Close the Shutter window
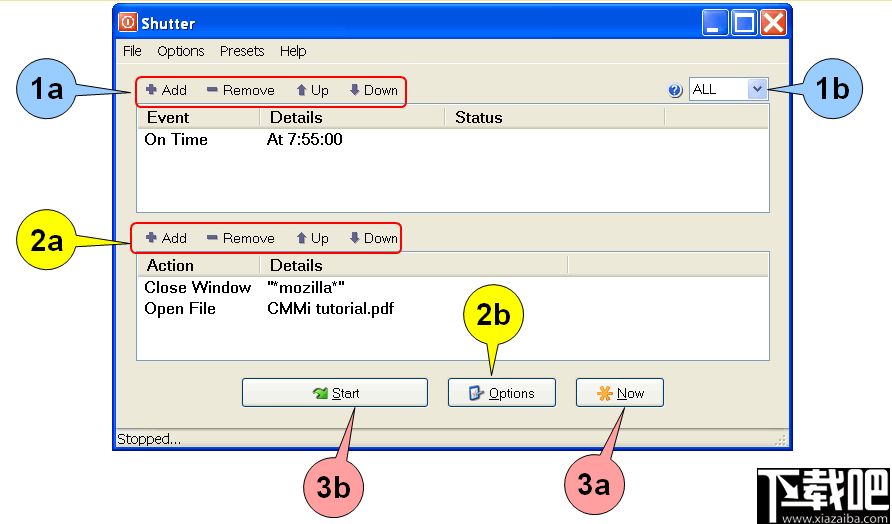892x524 pixels. [774, 23]
